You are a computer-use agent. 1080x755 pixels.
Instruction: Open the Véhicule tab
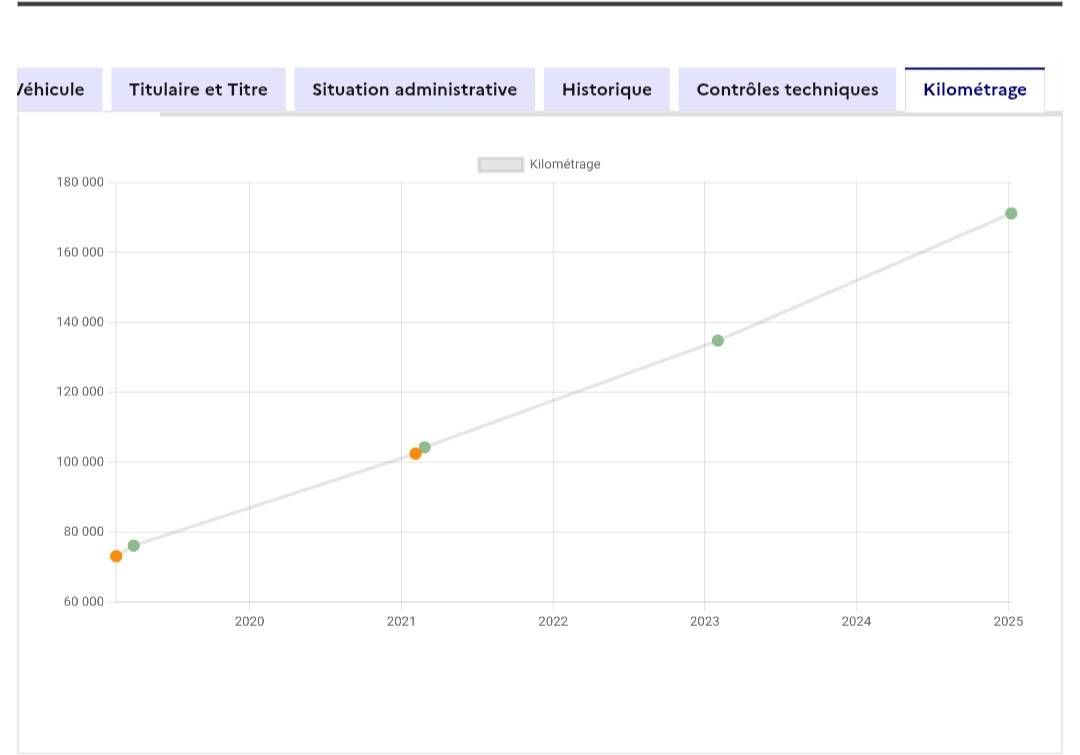[x=59, y=90]
